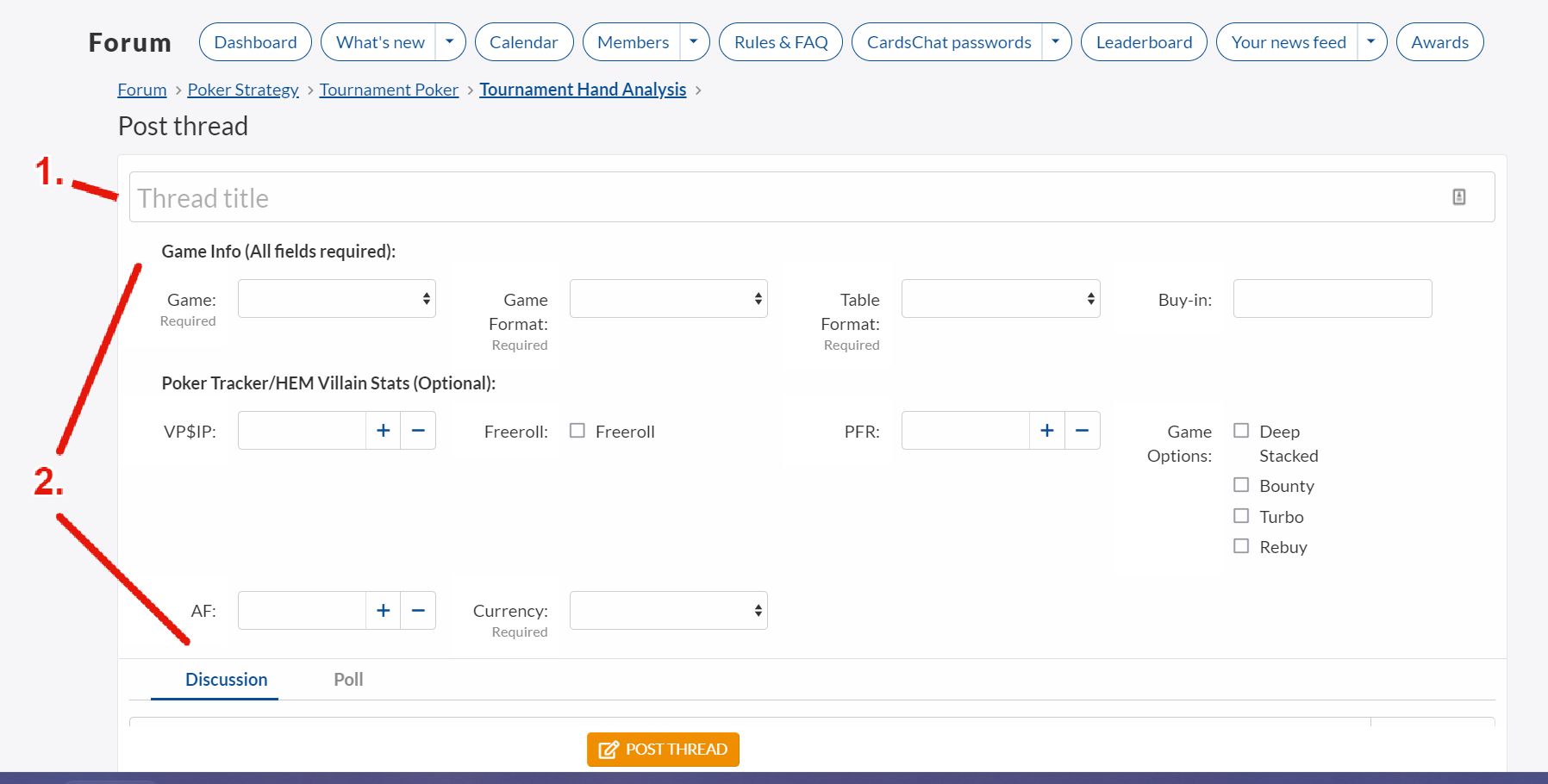The height and width of the screenshot is (784, 1548).
Task: Switch to the Poll tab
Action: click(x=348, y=680)
